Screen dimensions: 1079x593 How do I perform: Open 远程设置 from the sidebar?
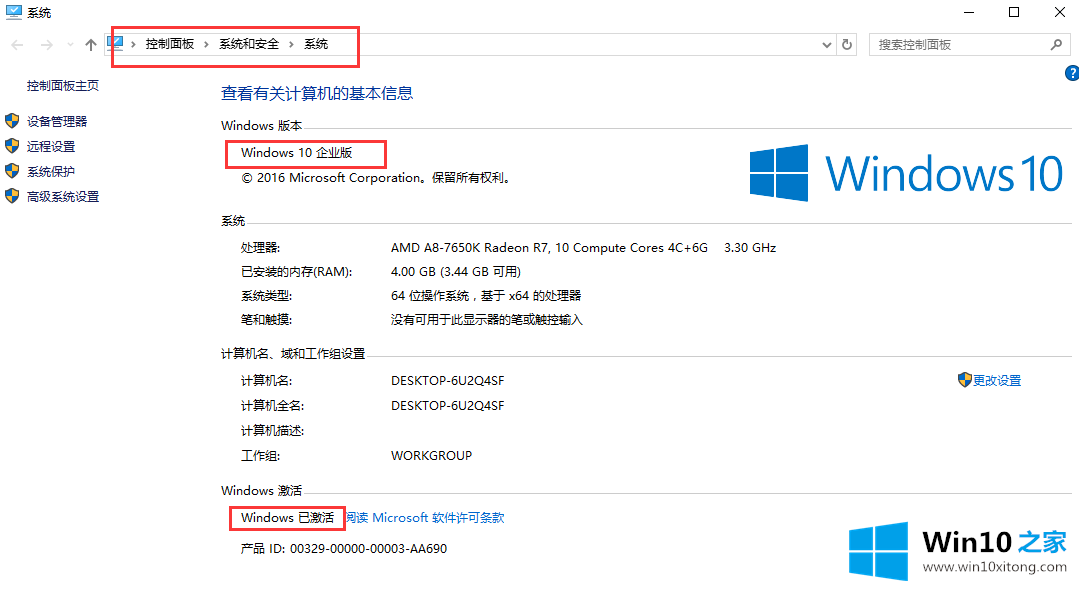[x=51, y=146]
